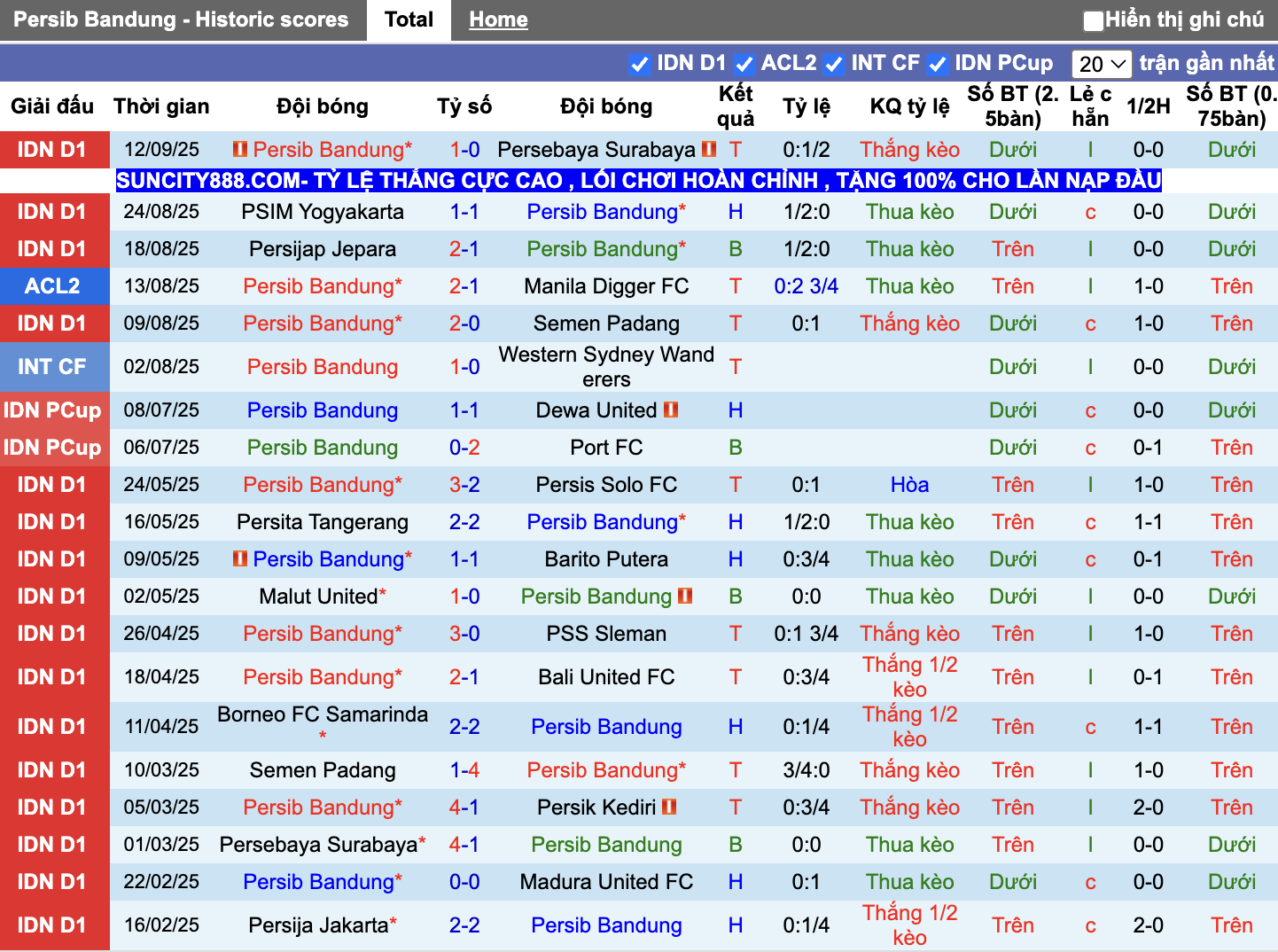Click red card icon next to Persebaya Surabaya 12/09/25
1278x952 pixels.
pos(709,150)
